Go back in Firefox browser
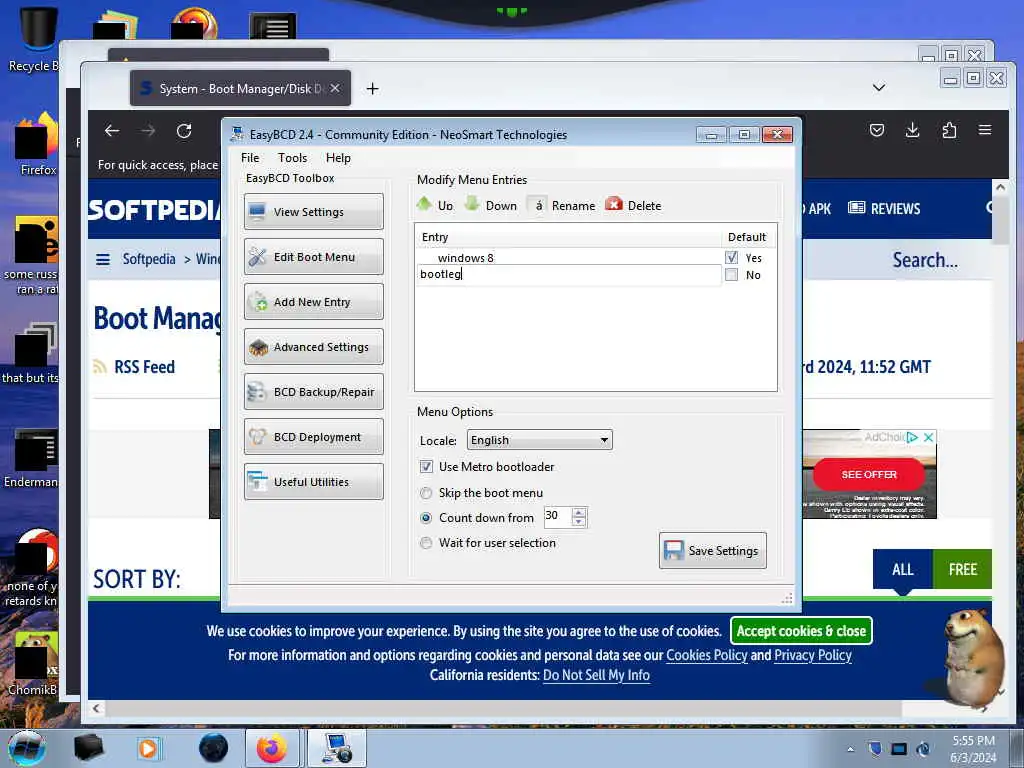Image resolution: width=1024 pixels, height=768 pixels. pyautogui.click(x=112, y=131)
